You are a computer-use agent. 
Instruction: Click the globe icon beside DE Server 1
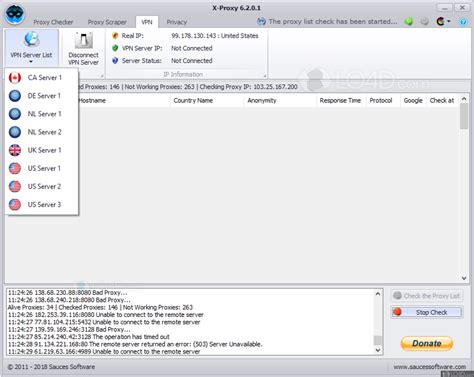click(15, 96)
